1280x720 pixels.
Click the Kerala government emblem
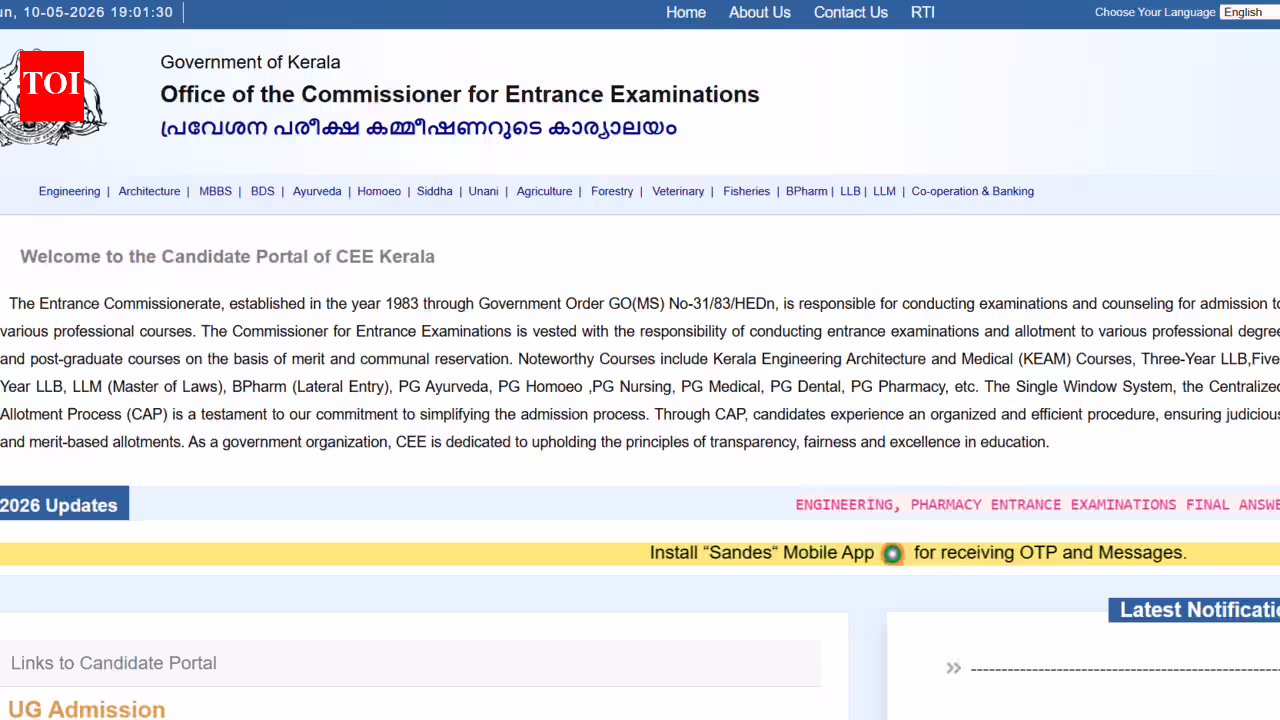pos(53,98)
